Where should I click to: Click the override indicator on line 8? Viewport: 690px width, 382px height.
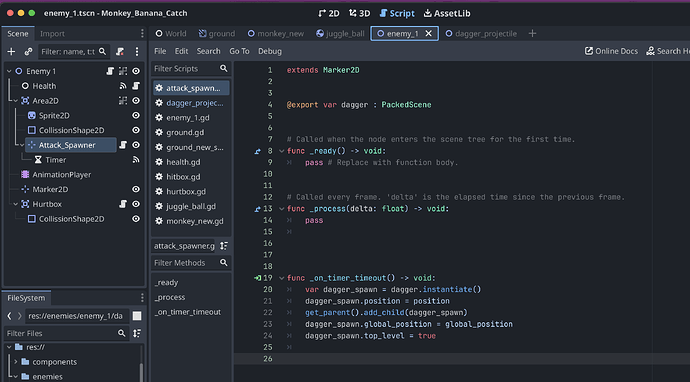tap(257, 151)
